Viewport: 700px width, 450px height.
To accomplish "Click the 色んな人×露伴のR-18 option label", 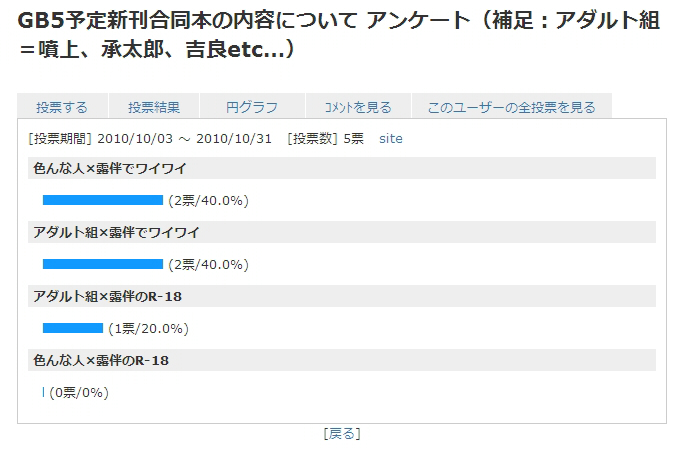I will tap(101, 360).
